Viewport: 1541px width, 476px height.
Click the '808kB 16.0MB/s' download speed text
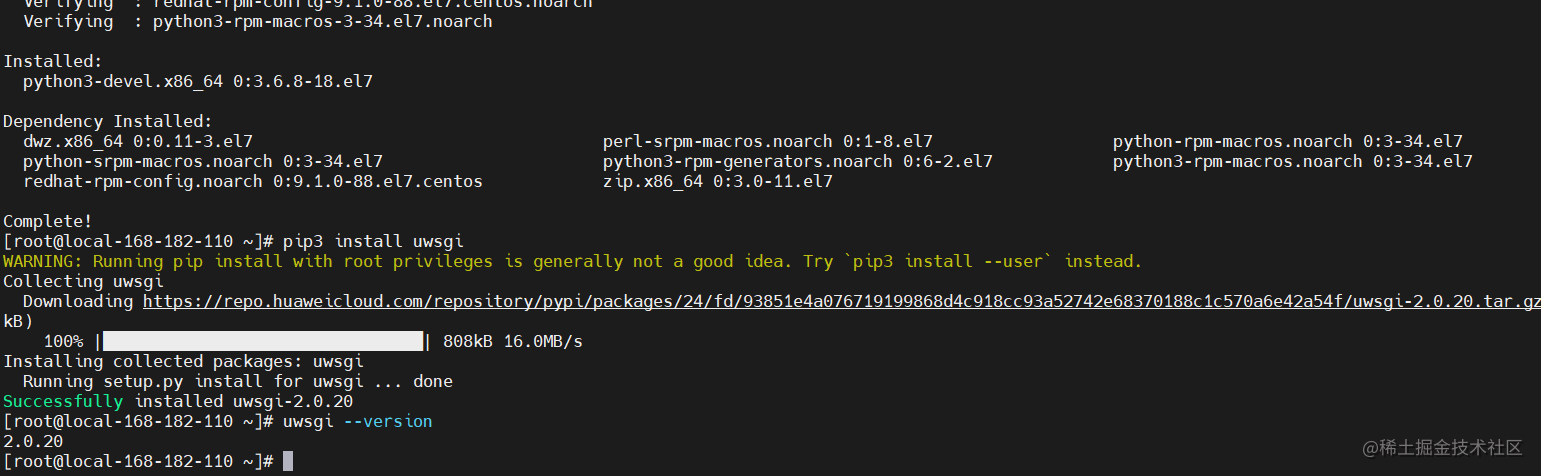[x=513, y=341]
